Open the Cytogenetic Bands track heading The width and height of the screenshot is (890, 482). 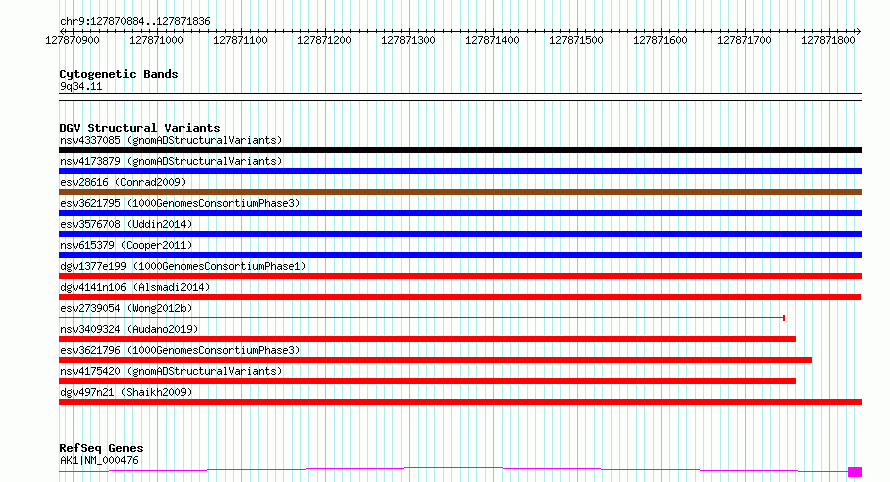pos(119,74)
